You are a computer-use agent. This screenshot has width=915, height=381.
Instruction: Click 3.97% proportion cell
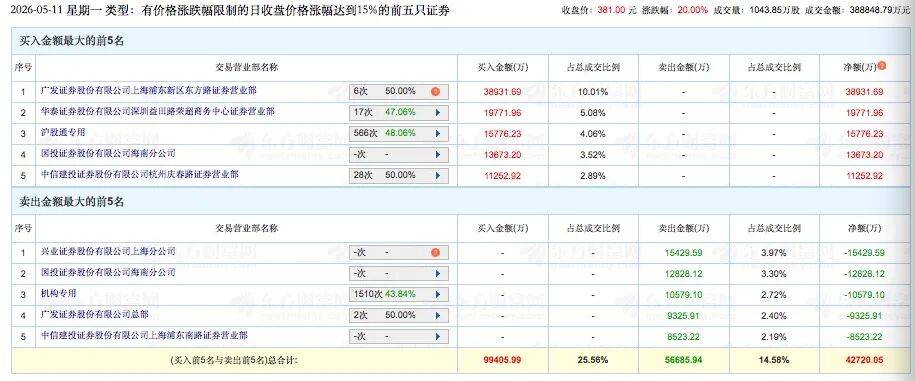[774, 253]
